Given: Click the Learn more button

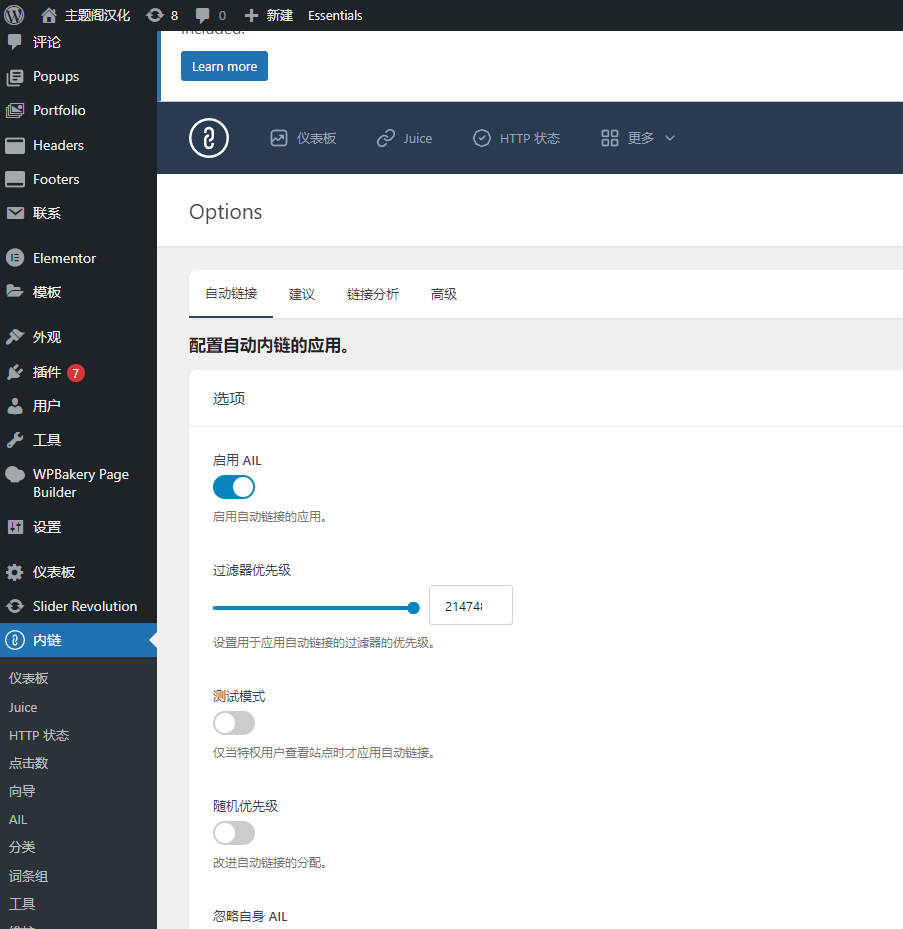Looking at the screenshot, I should [225, 66].
